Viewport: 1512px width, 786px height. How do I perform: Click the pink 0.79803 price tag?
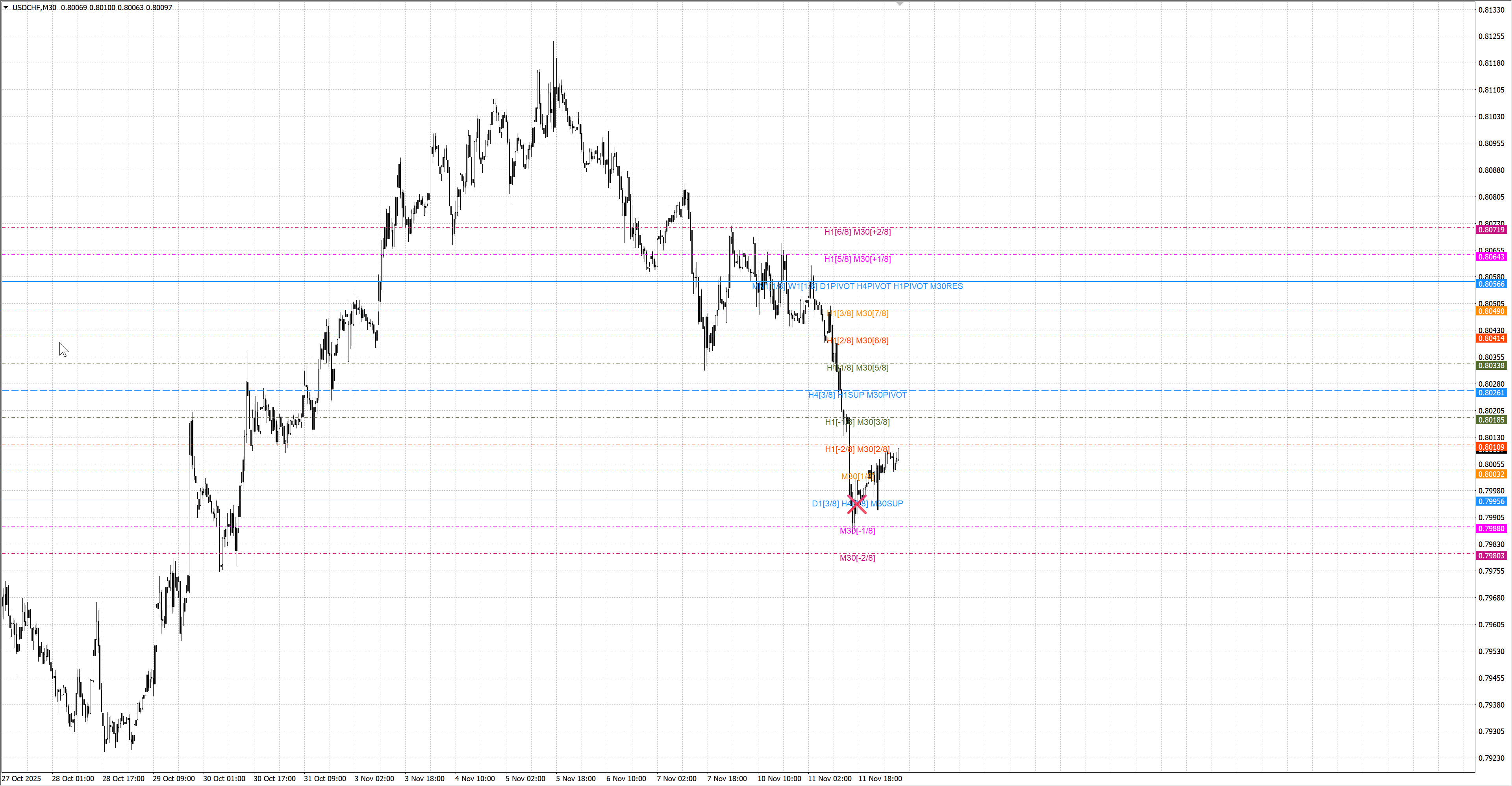pyautogui.click(x=1491, y=556)
